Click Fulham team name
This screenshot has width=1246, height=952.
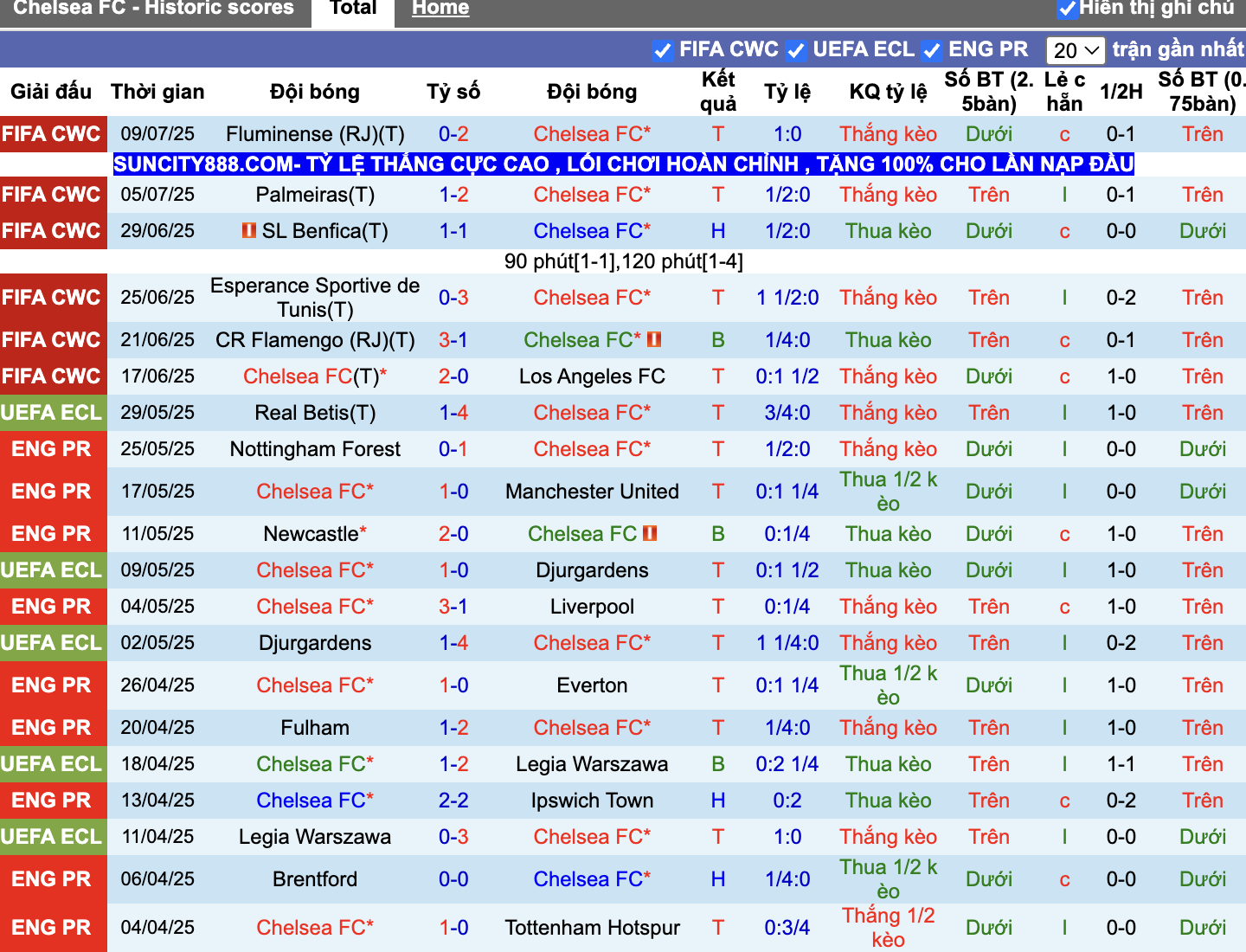click(315, 728)
